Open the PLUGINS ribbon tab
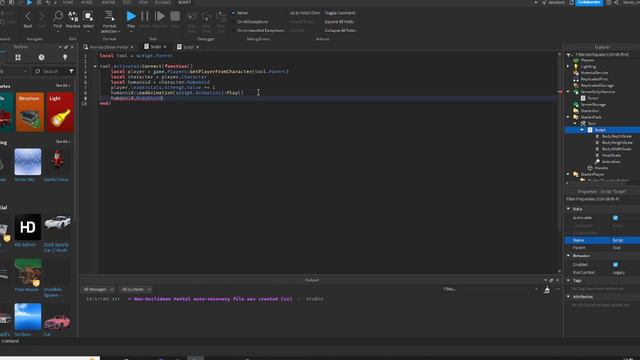The width and height of the screenshot is (640, 360). point(162,2)
